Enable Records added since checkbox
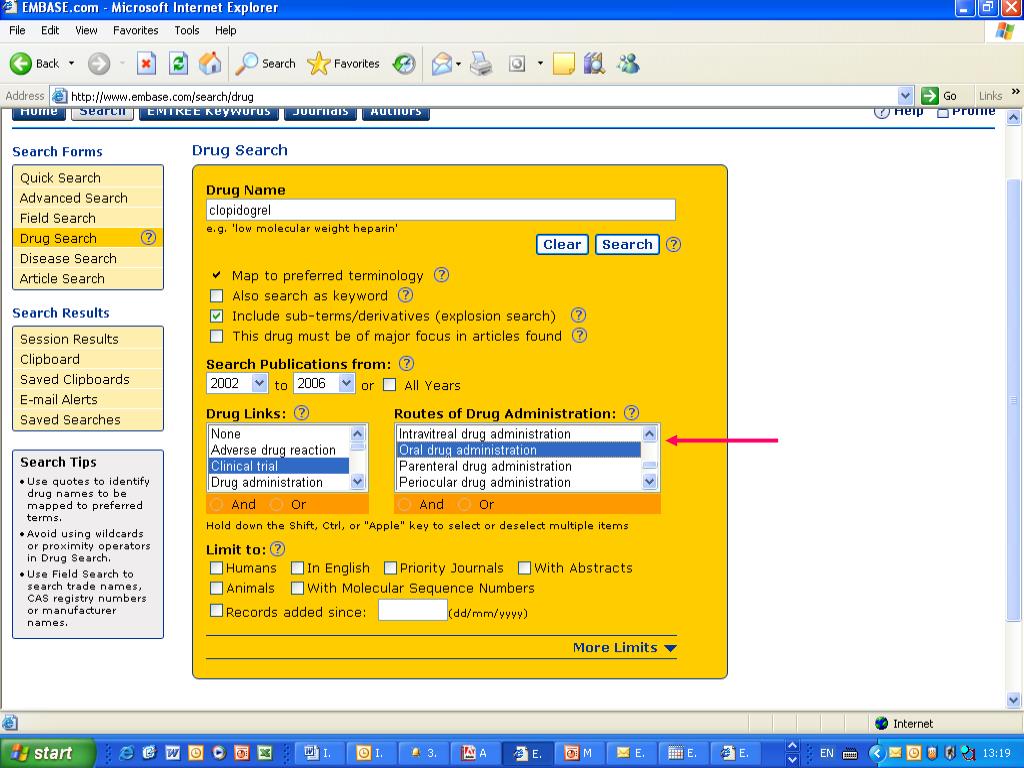The height and width of the screenshot is (768, 1024). [x=216, y=611]
